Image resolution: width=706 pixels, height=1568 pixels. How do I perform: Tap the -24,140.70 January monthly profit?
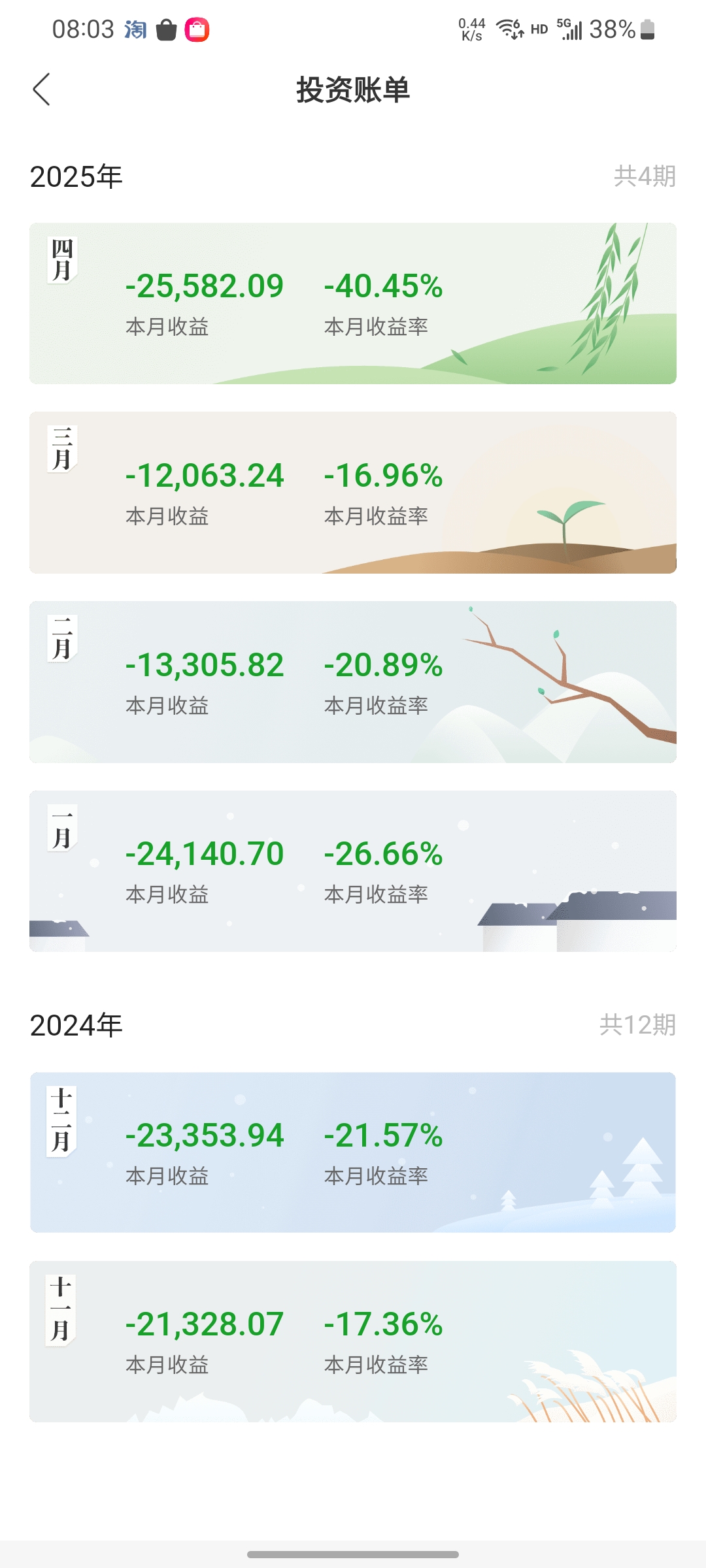(x=205, y=854)
